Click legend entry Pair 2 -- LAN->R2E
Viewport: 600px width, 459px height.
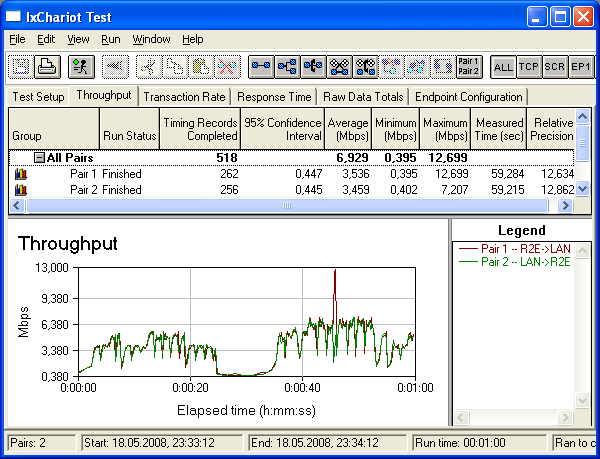click(x=515, y=262)
